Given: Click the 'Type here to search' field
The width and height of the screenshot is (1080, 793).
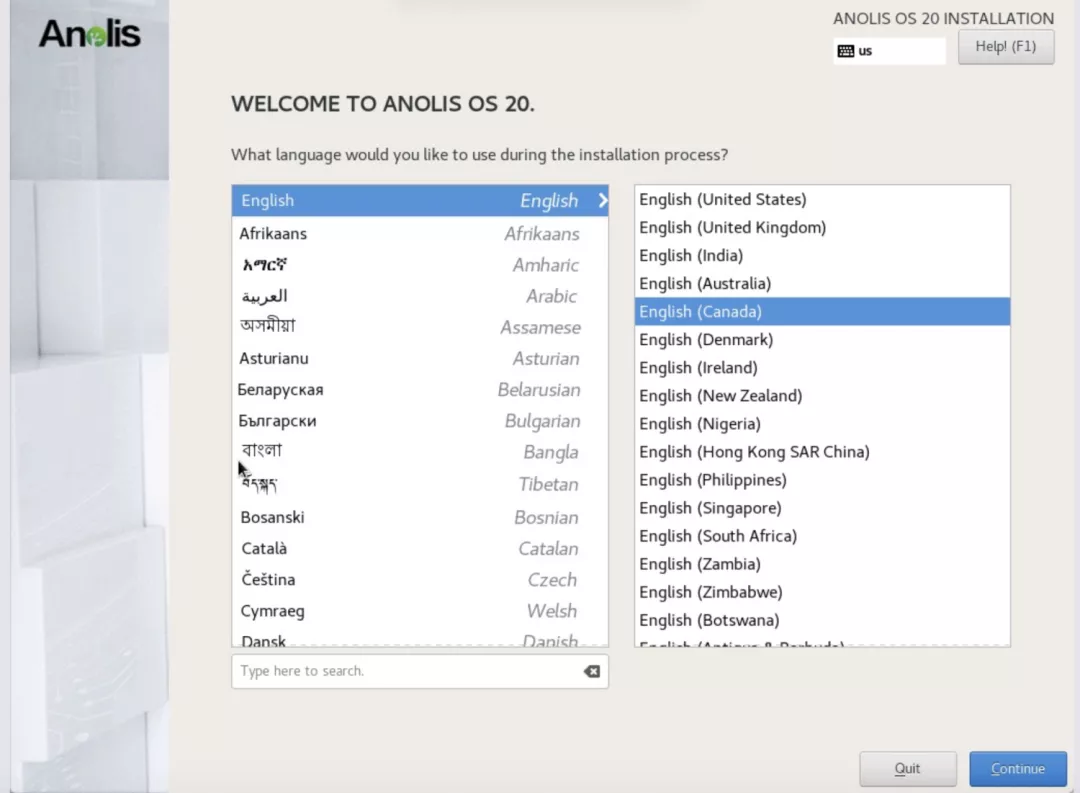Looking at the screenshot, I should (419, 671).
